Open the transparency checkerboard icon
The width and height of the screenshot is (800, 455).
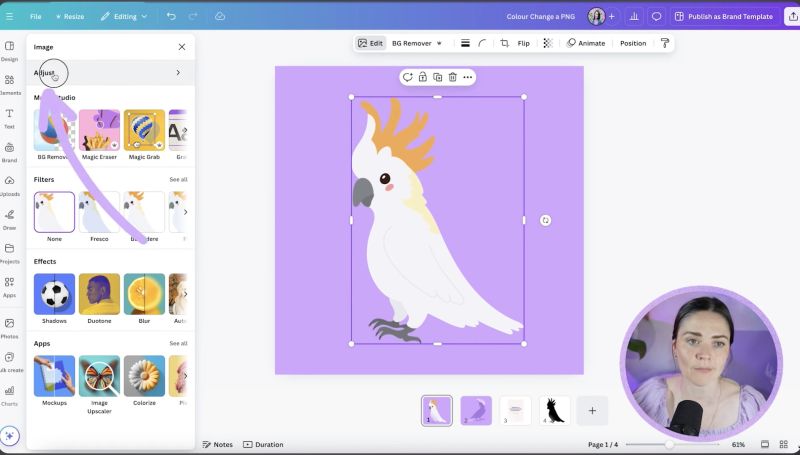click(x=547, y=43)
